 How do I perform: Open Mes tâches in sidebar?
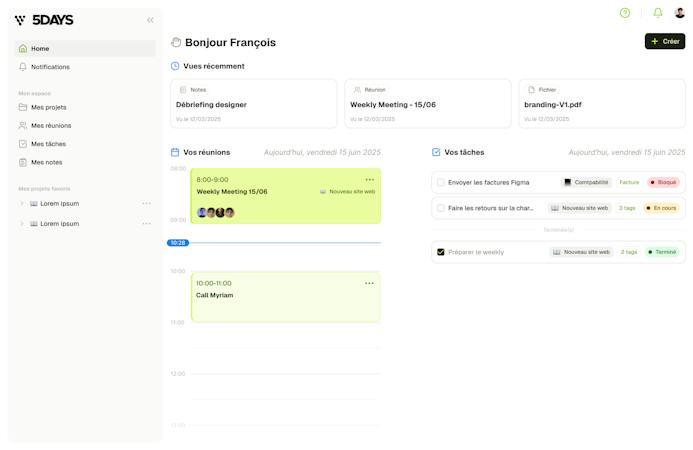coord(47,144)
